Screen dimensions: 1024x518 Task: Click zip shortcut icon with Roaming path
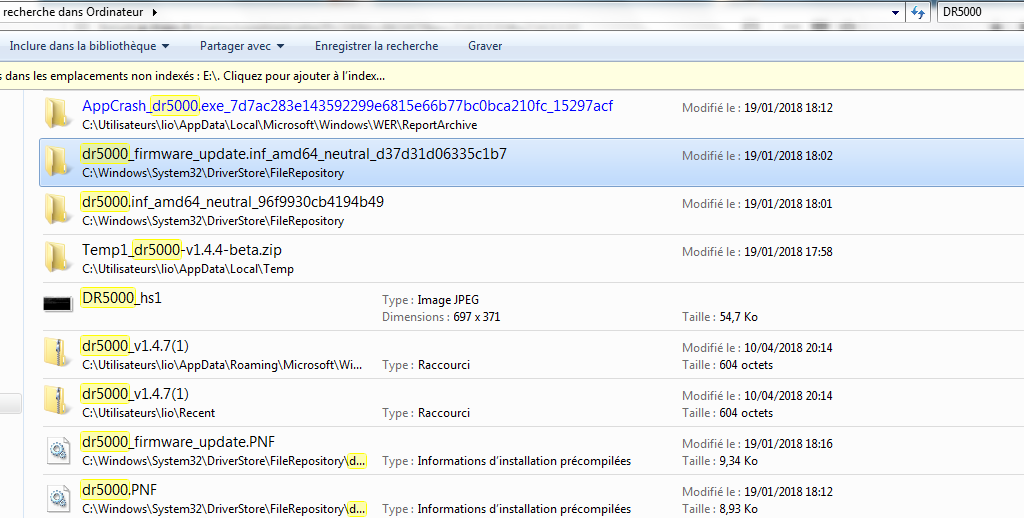pyautogui.click(x=57, y=353)
